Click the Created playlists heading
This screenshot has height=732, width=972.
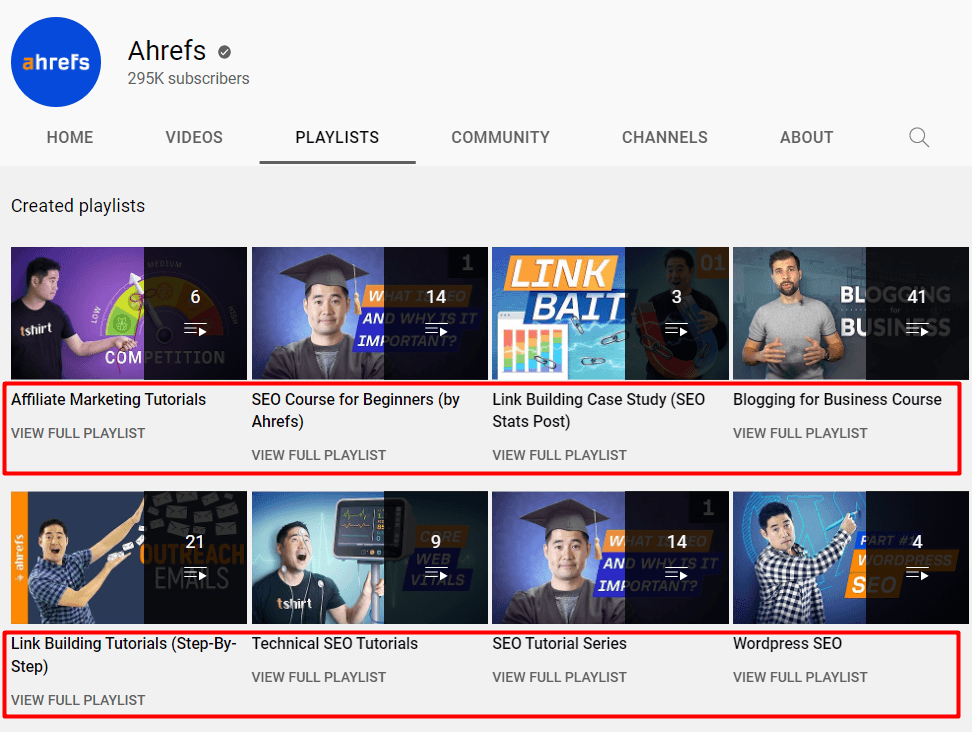tap(78, 206)
